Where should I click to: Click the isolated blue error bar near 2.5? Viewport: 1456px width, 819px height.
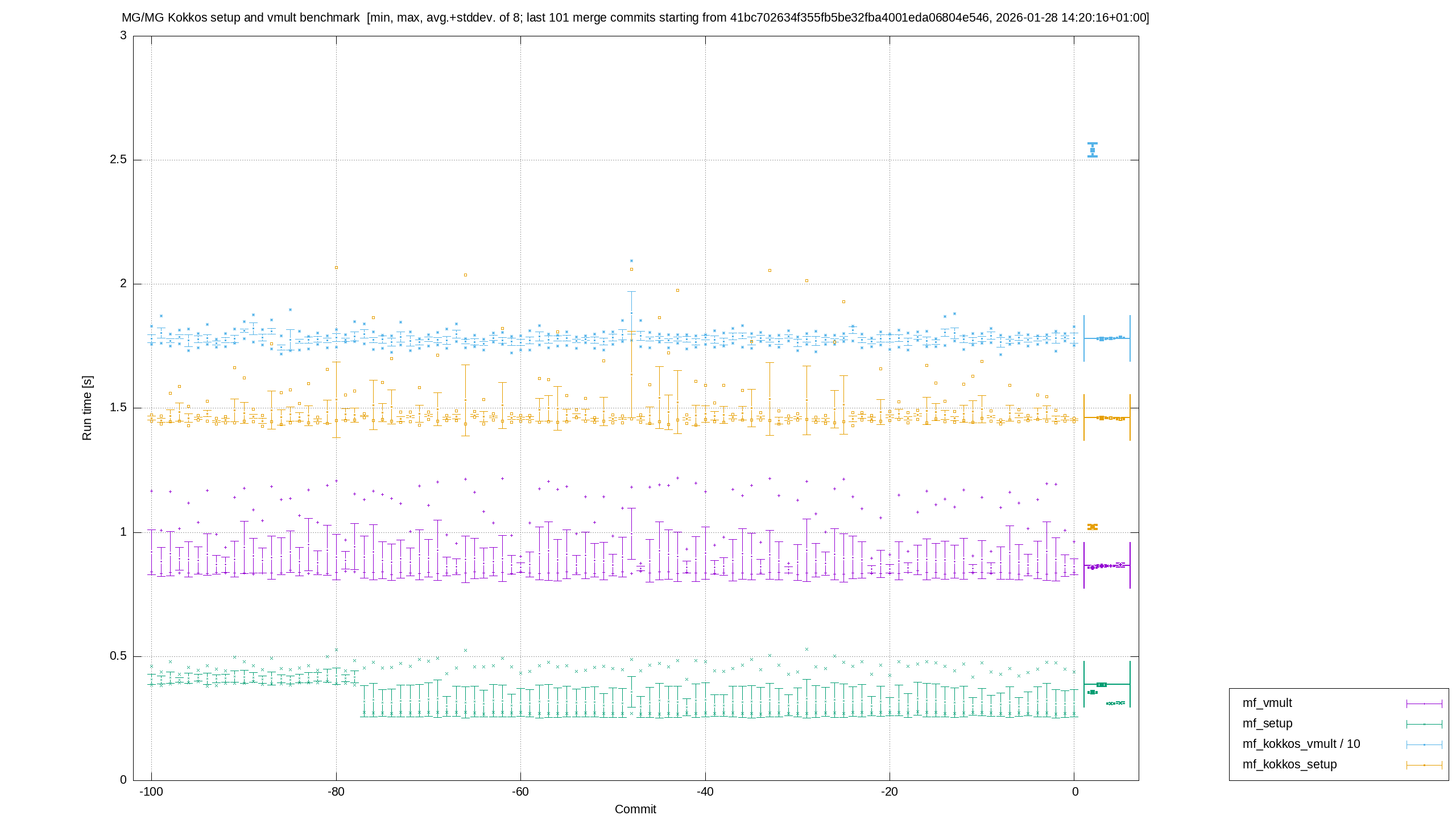coord(1093,150)
